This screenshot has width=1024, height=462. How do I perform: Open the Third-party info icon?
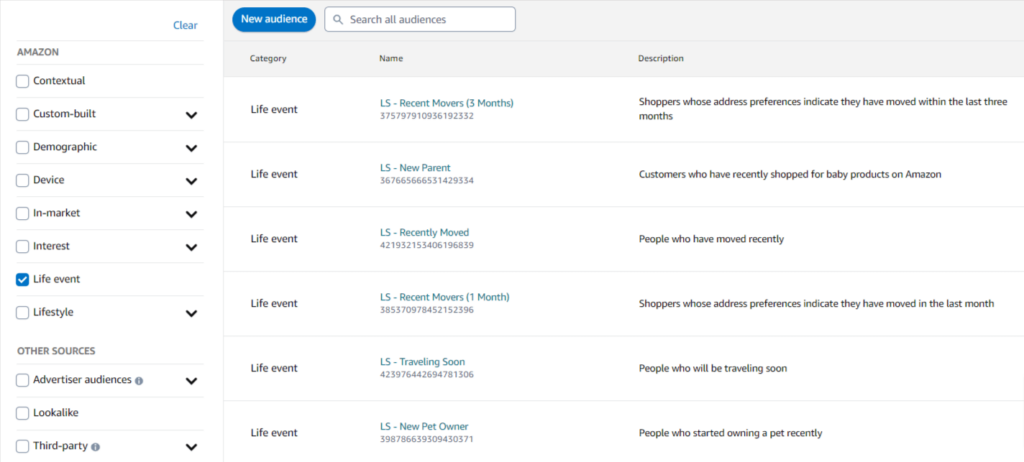[96, 447]
